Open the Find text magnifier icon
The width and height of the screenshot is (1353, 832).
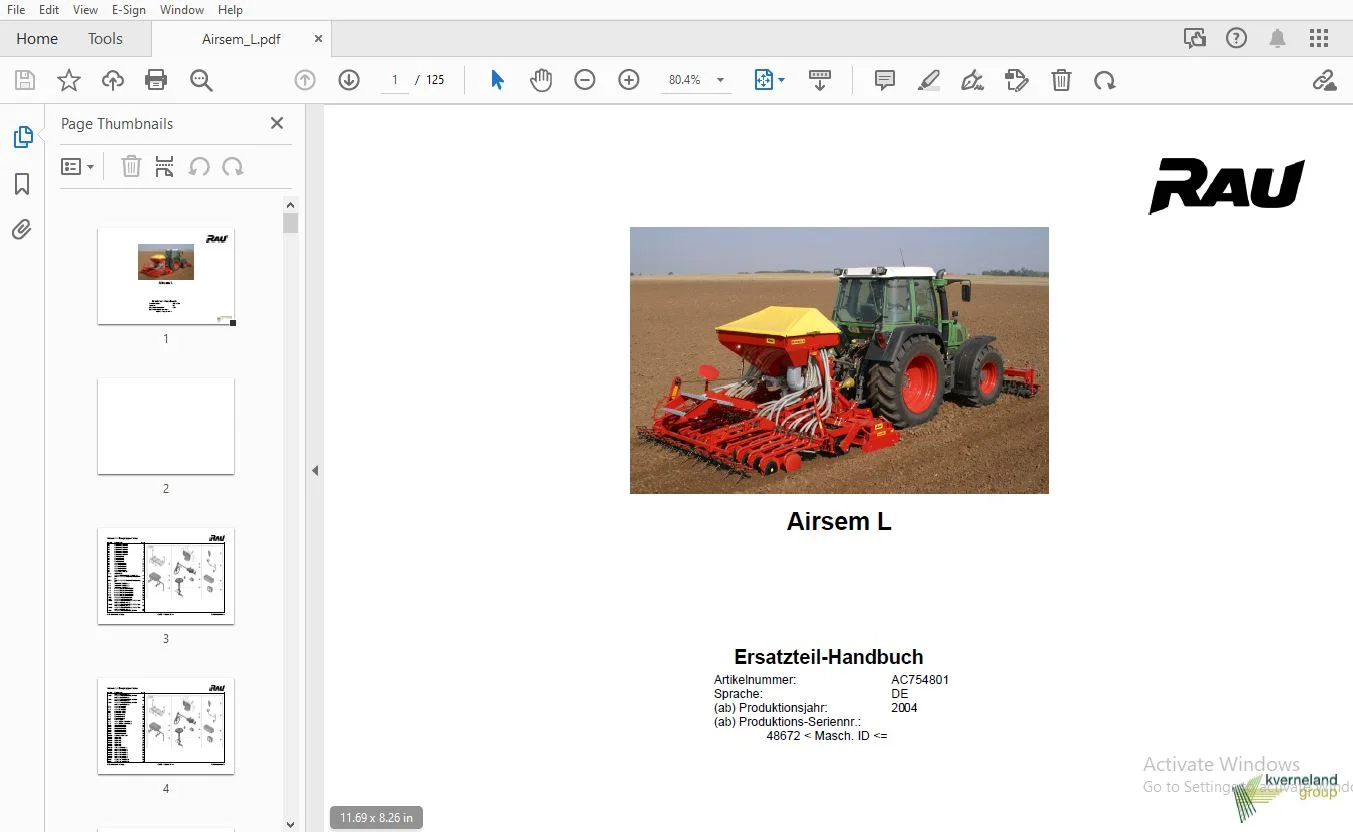201,80
